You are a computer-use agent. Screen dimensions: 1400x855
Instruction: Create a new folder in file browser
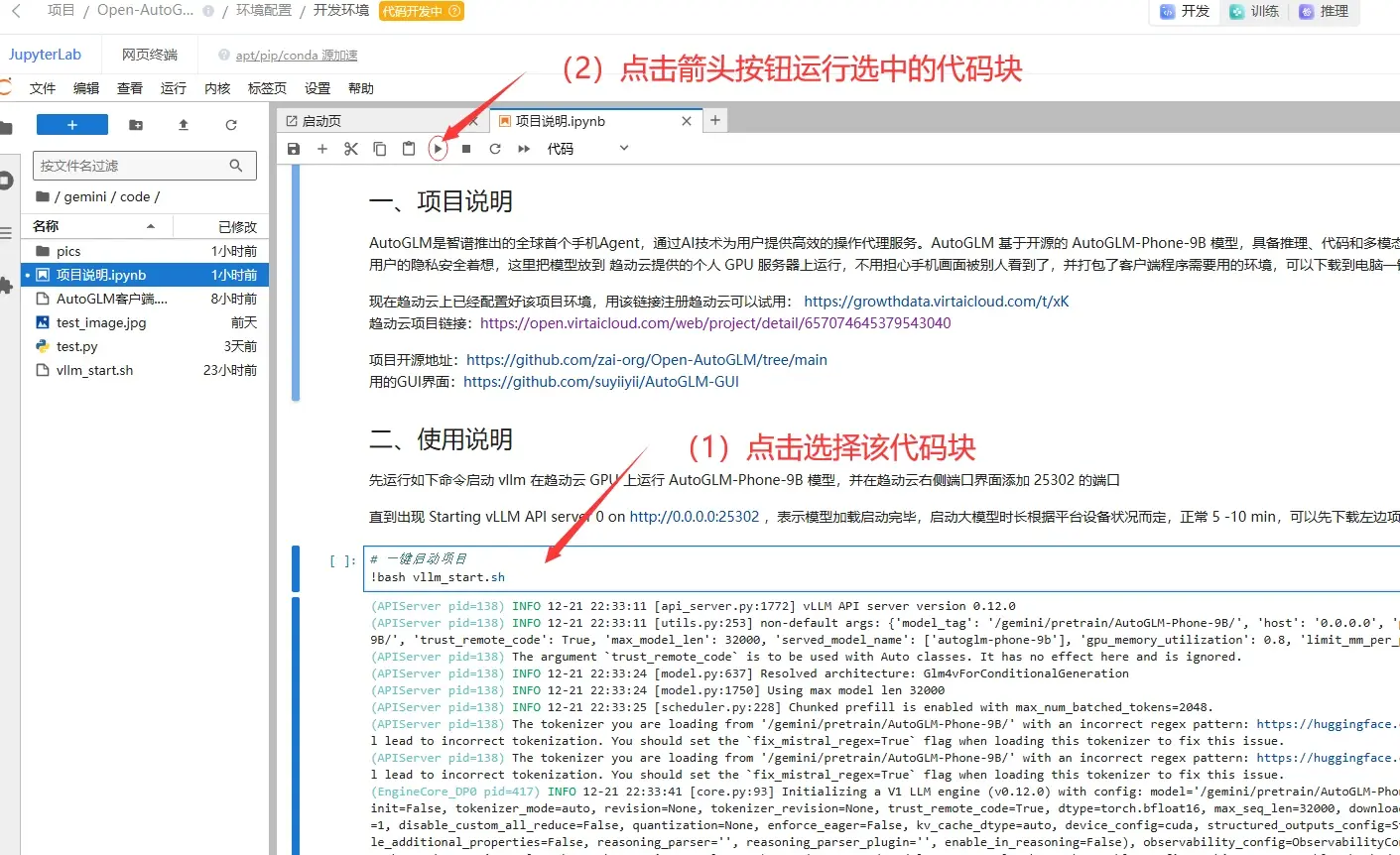coord(136,125)
